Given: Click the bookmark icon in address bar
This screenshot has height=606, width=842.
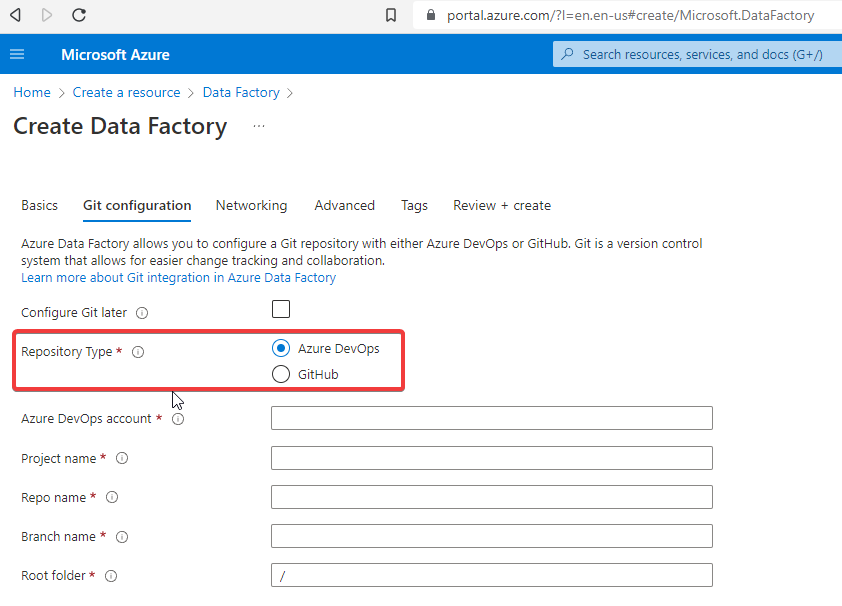Looking at the screenshot, I should (x=391, y=15).
